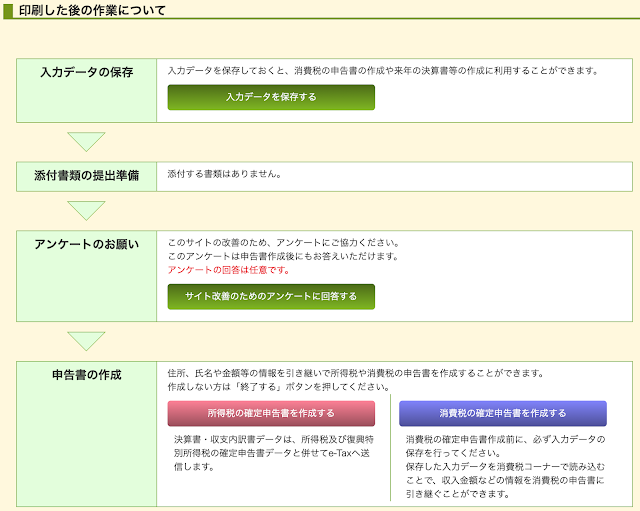Click text 作成しない方は「終了する」ボタンを押してください。

pyautogui.click(x=279, y=387)
